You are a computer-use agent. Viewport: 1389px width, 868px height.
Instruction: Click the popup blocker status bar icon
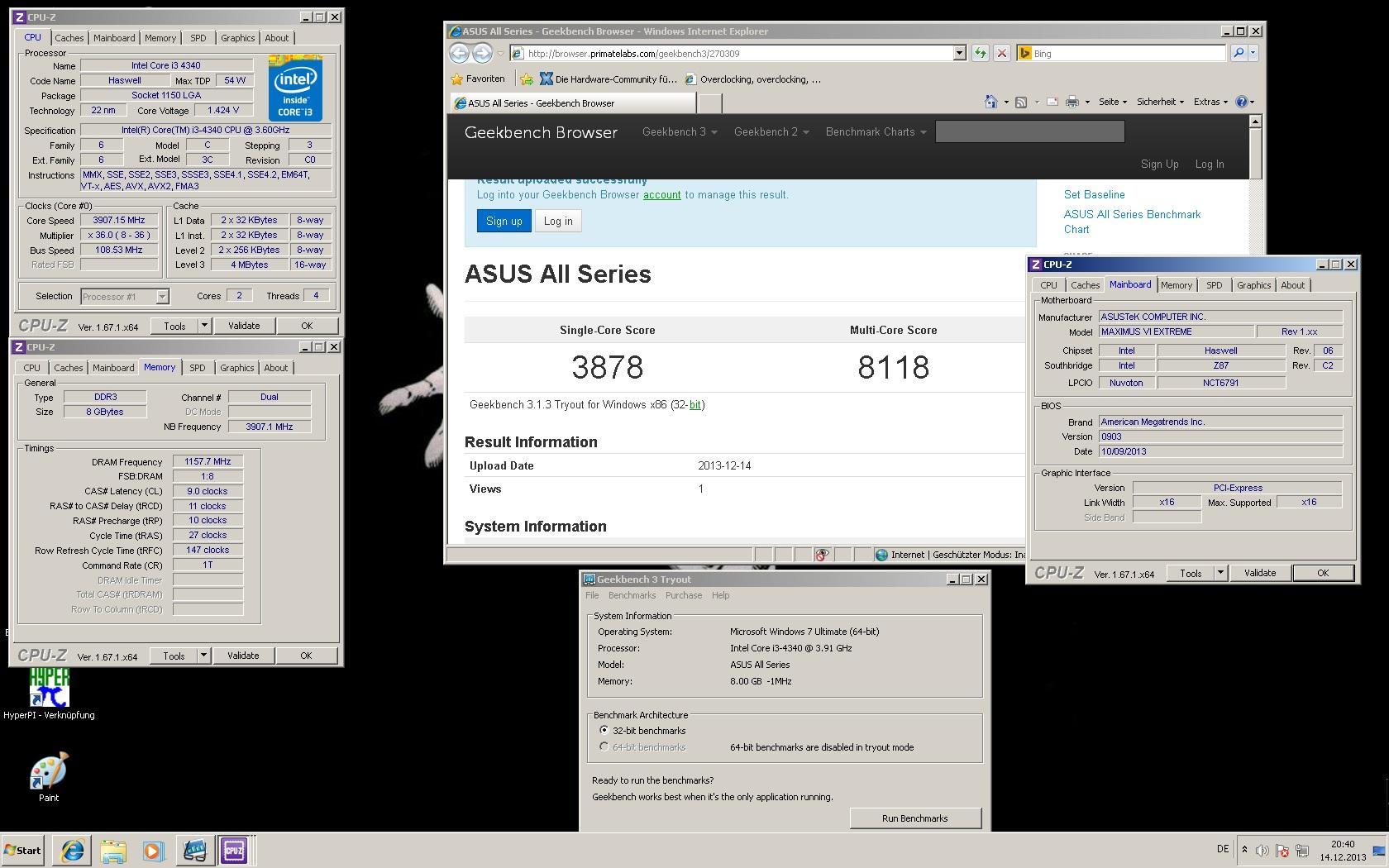coord(822,555)
